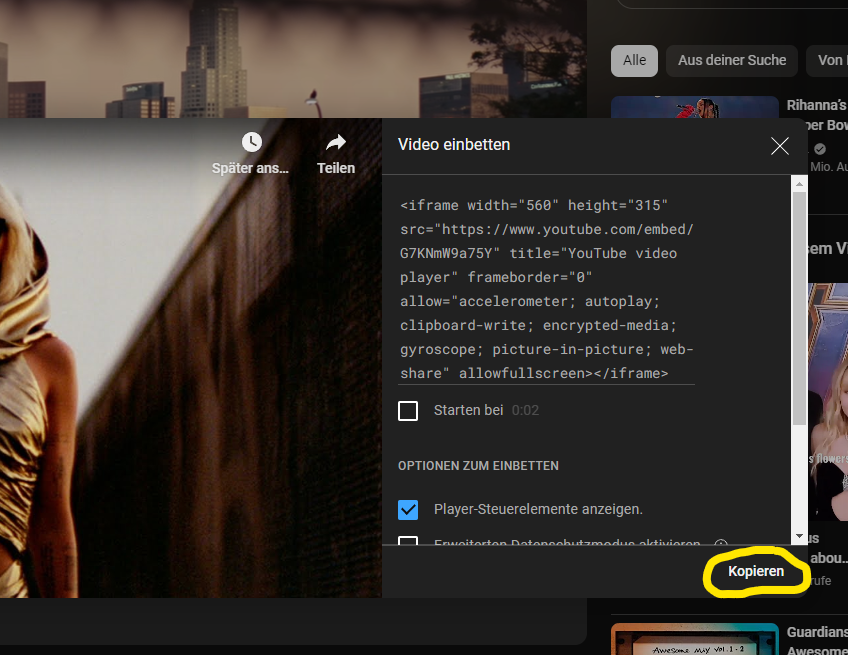
Task: Uncheck Player-Steuerelemente anzeigen
Action: [408, 510]
